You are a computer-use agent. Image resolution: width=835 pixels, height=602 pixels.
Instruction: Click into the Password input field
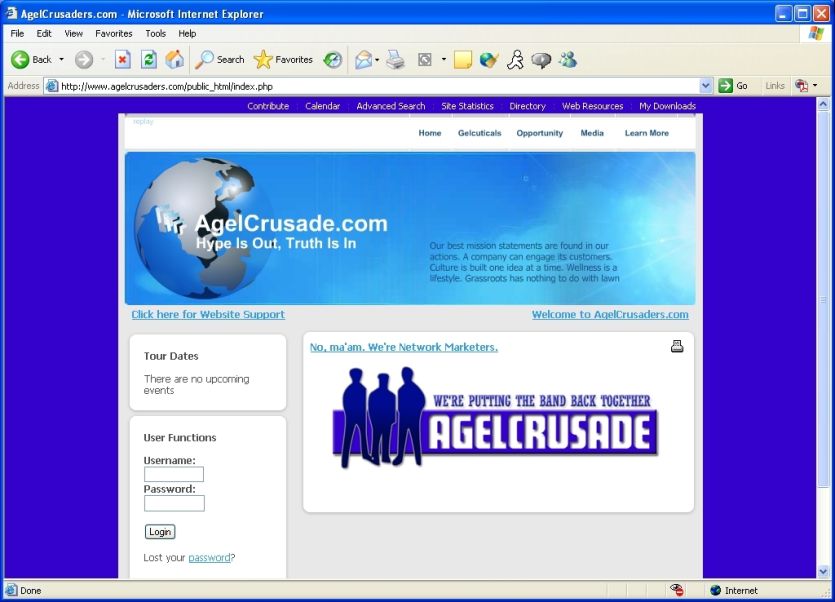[x=174, y=503]
